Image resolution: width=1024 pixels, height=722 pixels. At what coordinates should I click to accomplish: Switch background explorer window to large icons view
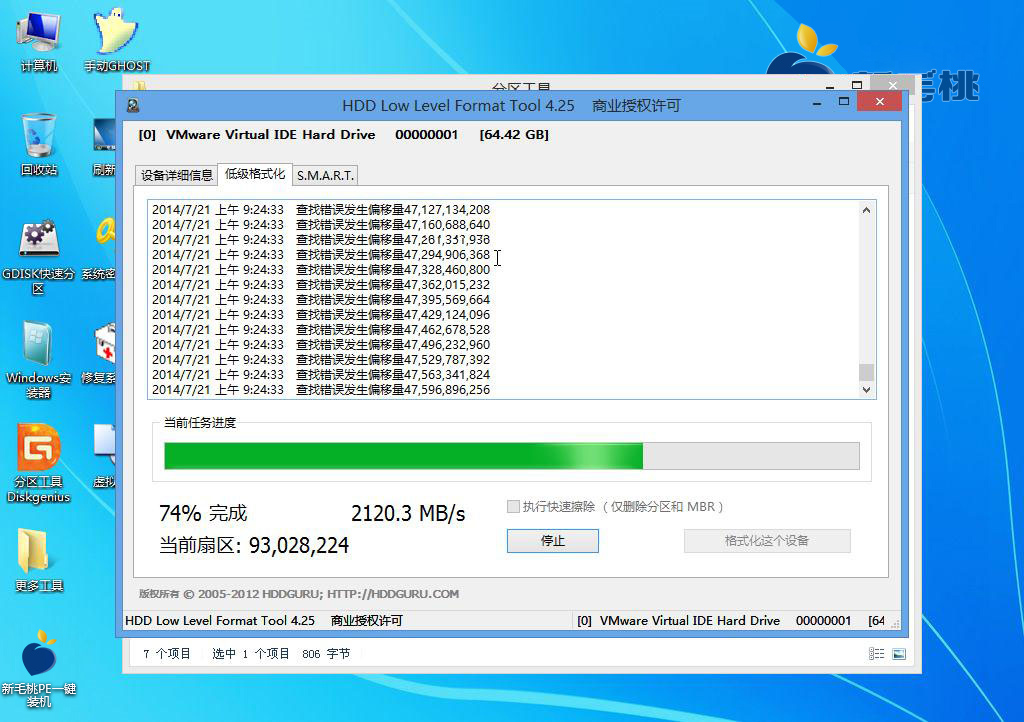pos(899,653)
